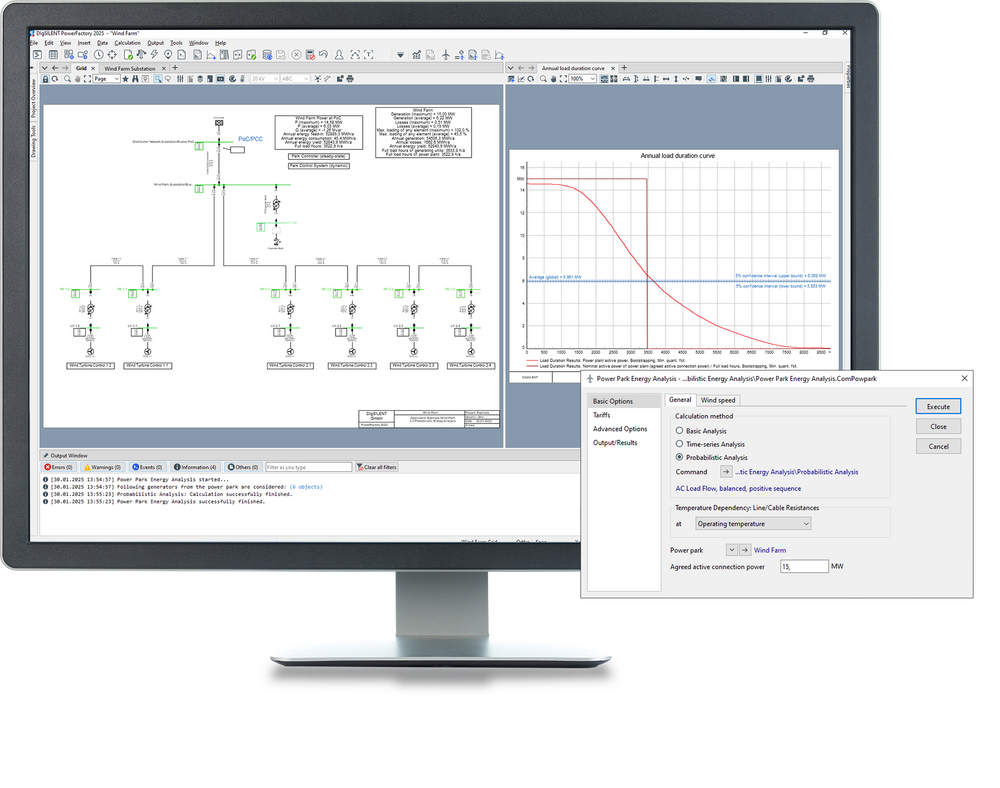Toggle the Errors (0) output filter
1000x788 pixels.
pos(58,467)
